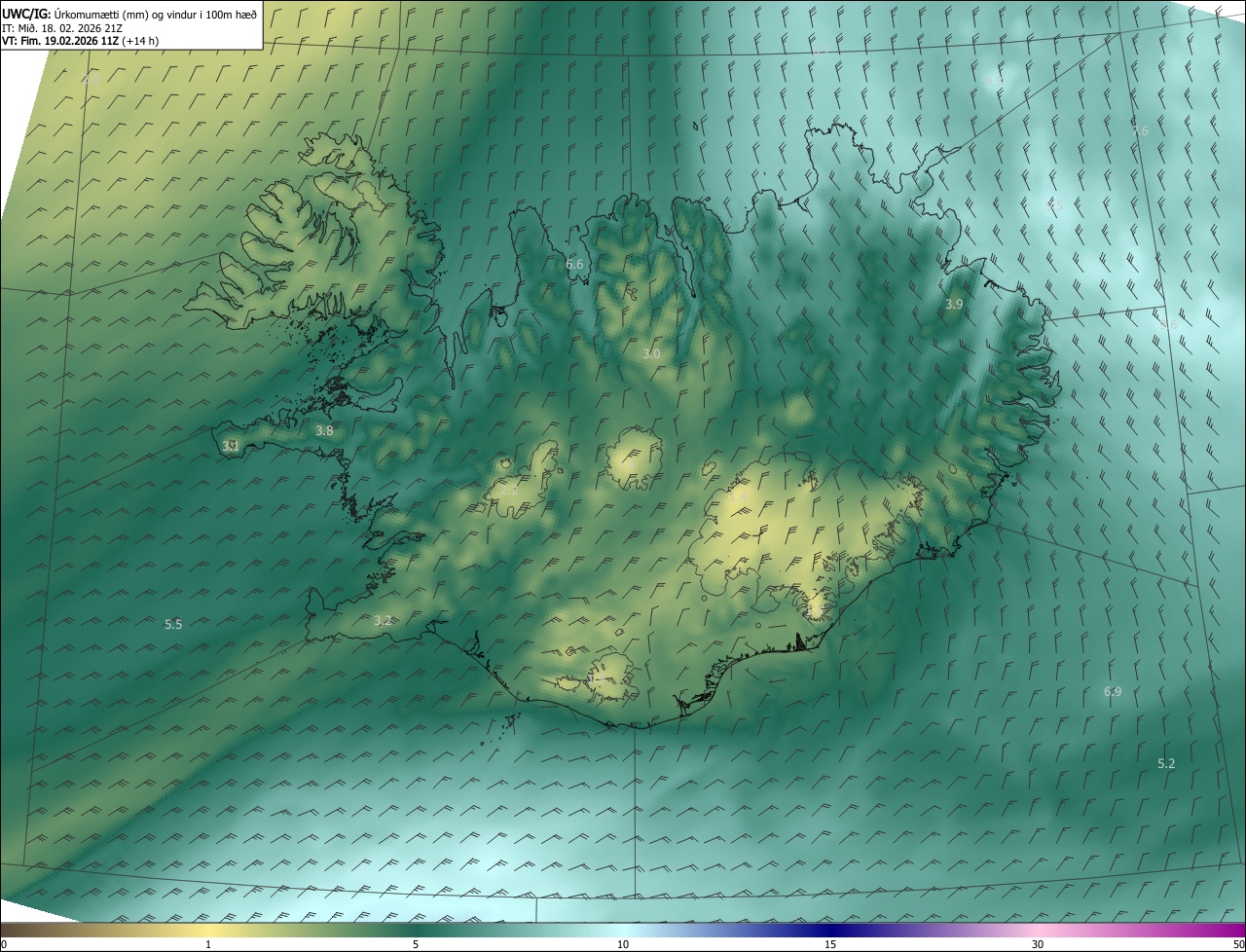Image resolution: width=1246 pixels, height=952 pixels.
Task: Click the 0 tick on the color scale
Action: [x=4, y=944]
